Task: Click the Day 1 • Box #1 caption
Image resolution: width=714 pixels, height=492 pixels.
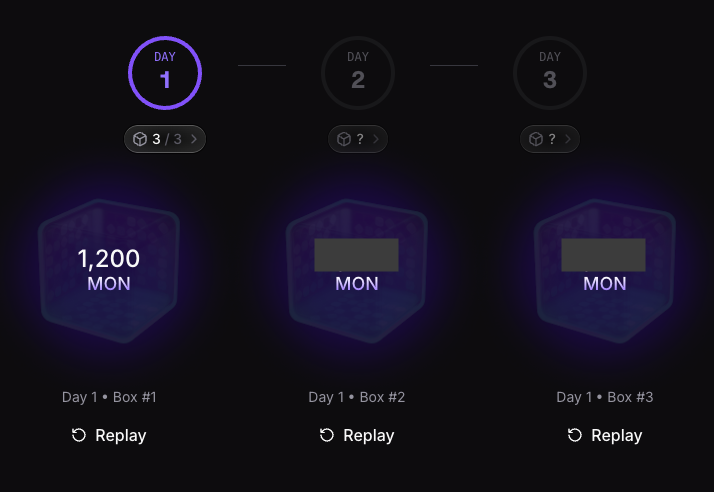Action: pos(109,397)
